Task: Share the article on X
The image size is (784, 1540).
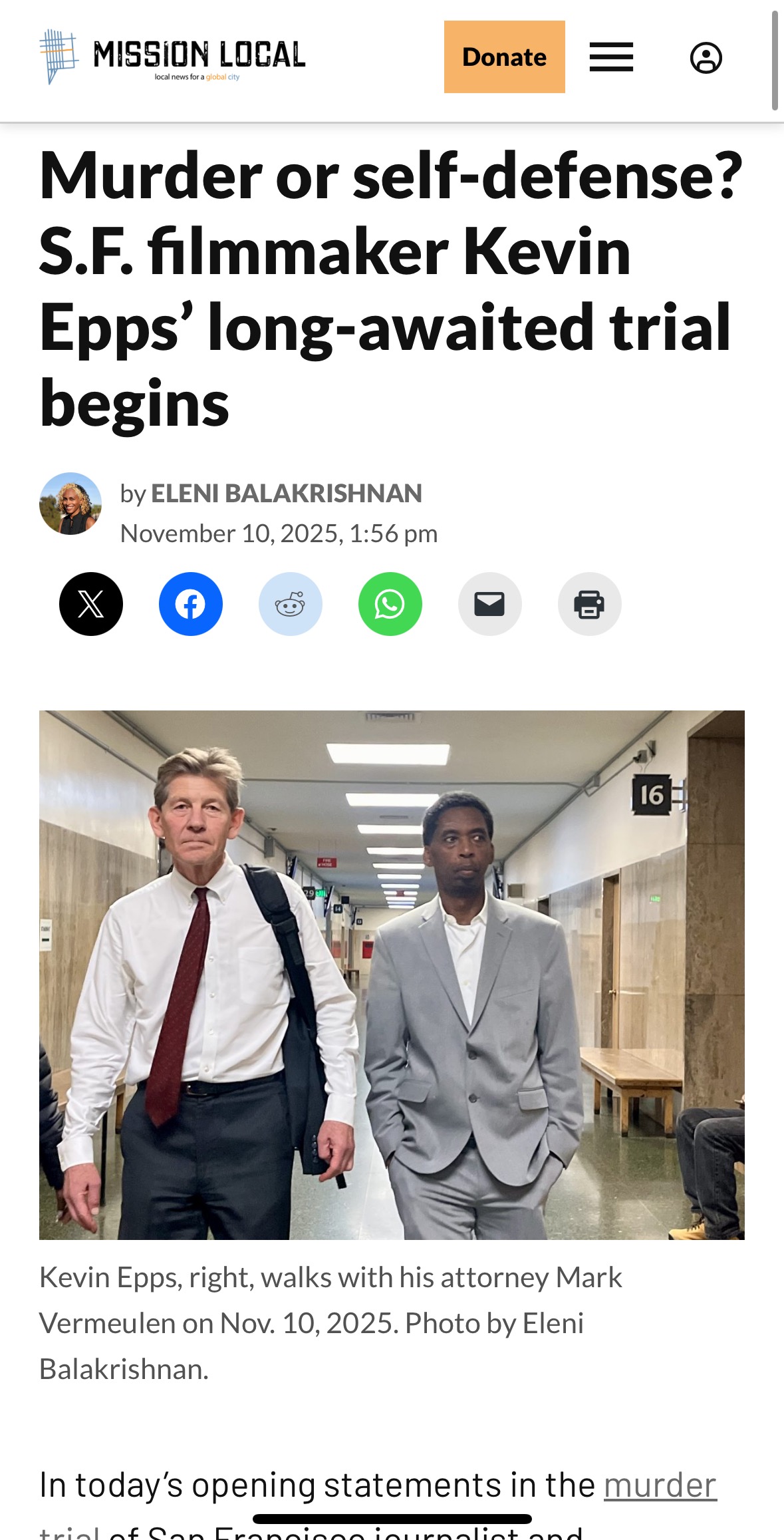Action: pyautogui.click(x=91, y=604)
